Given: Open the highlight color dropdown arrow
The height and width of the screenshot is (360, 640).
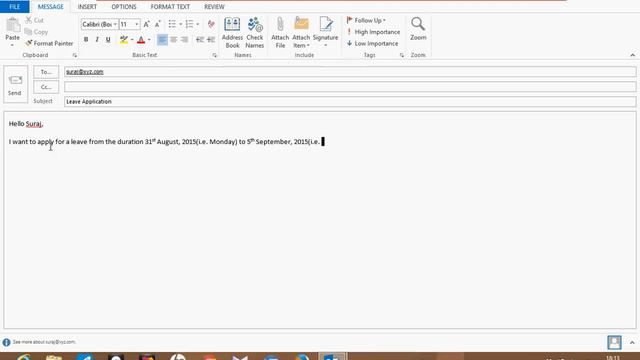Looking at the screenshot, I should coord(132,40).
